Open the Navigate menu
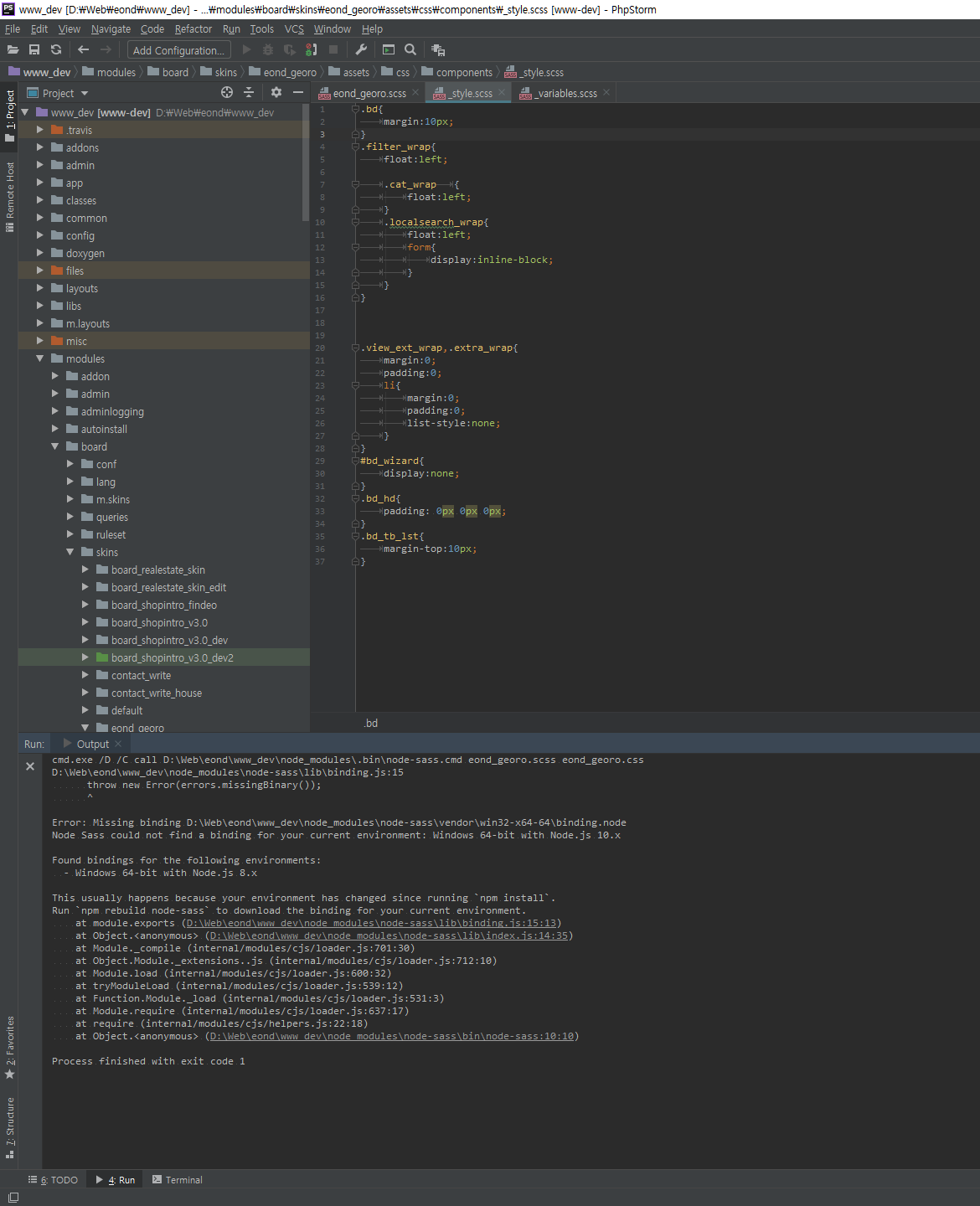The height and width of the screenshot is (1206, 980). coord(111,28)
